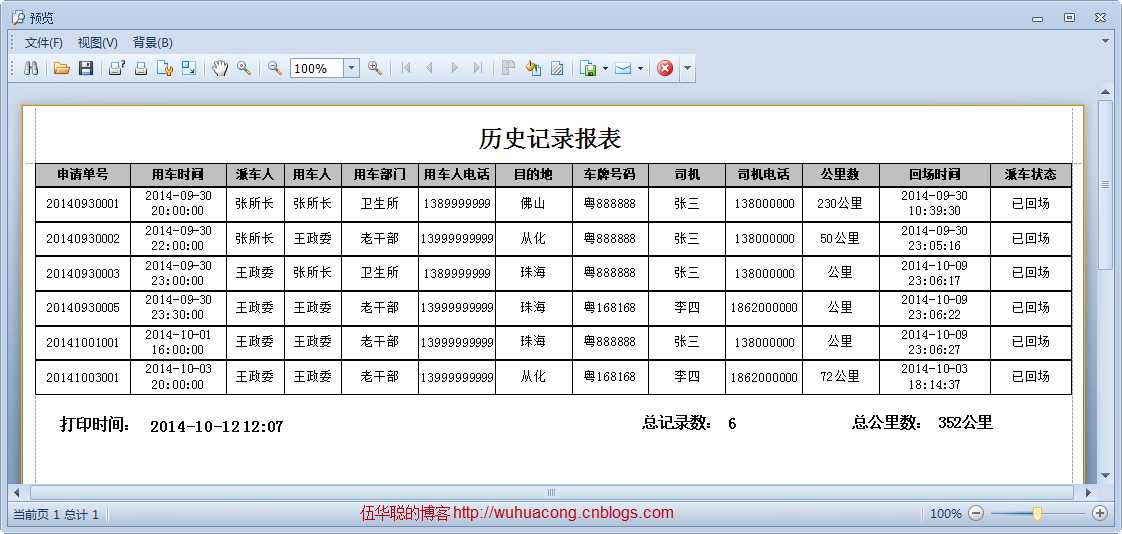This screenshot has height=534, width=1122.
Task: Click the status bar 100% zoom label
Action: click(945, 513)
